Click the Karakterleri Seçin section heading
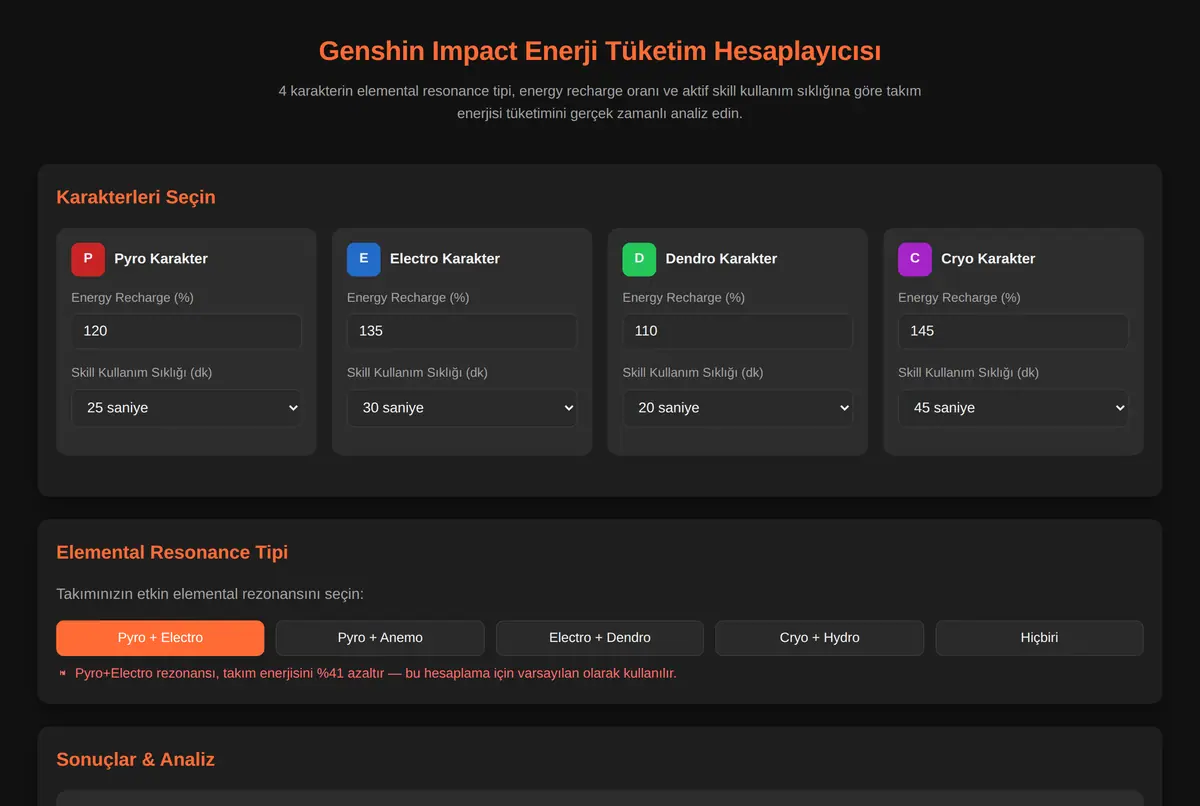The height and width of the screenshot is (806, 1200). (136, 197)
